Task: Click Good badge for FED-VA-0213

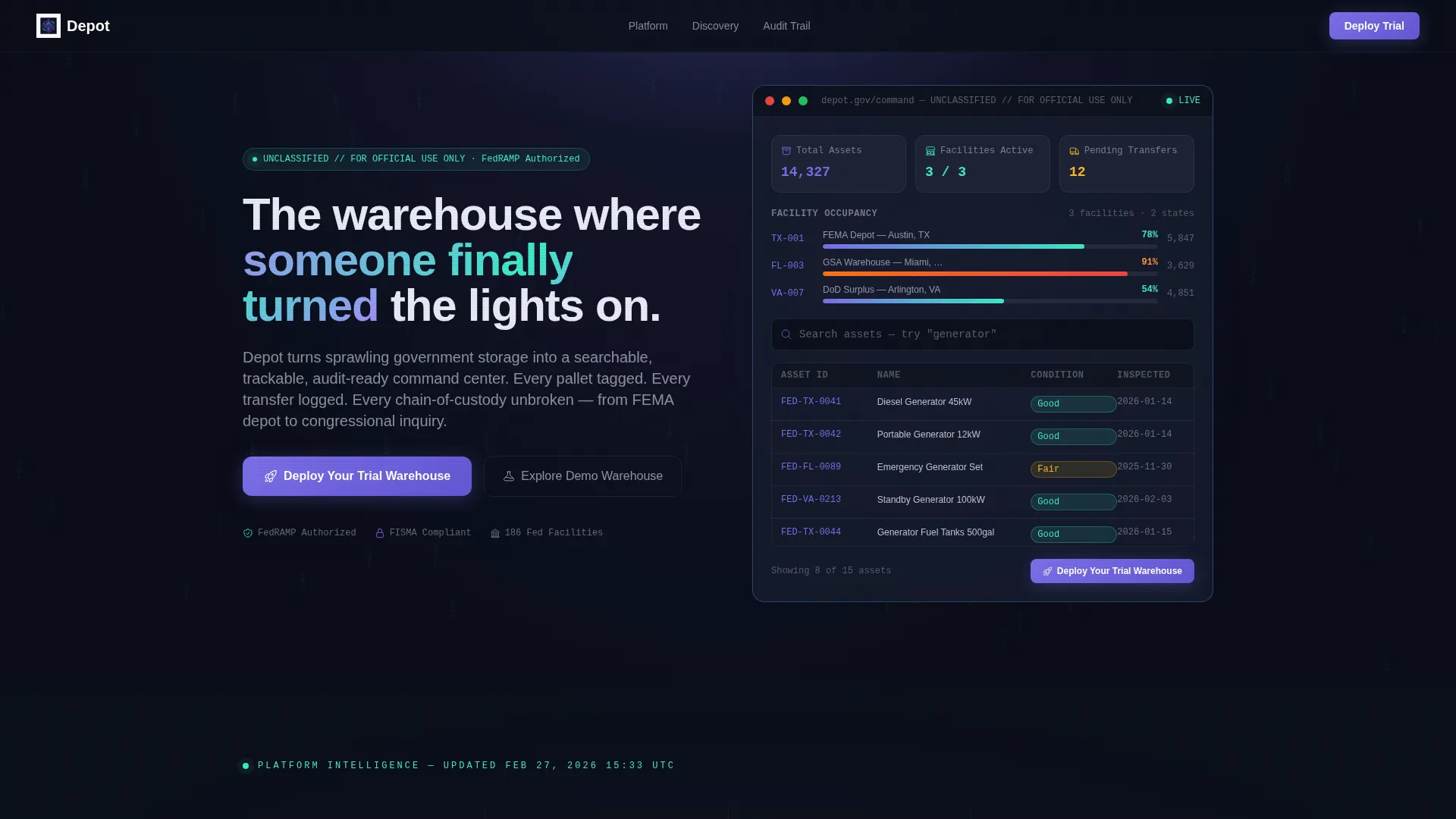Action: 1073,502
